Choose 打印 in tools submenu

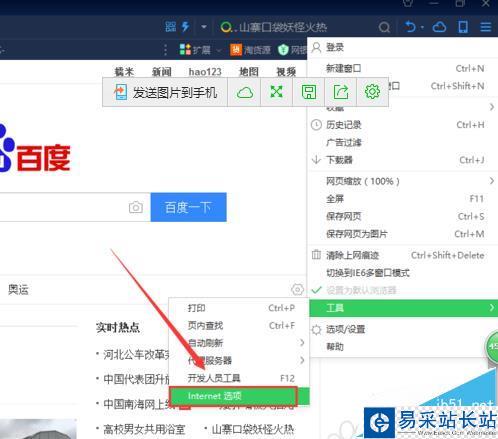(x=239, y=308)
